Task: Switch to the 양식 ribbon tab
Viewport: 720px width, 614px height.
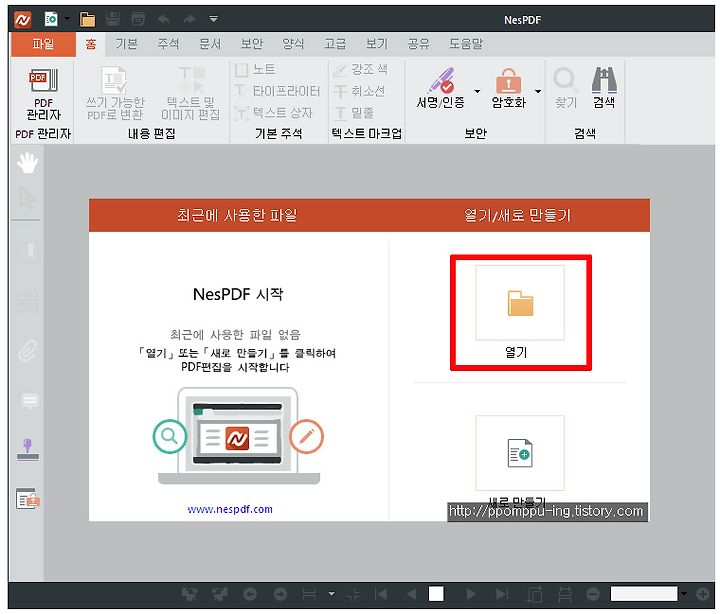Action: 293,44
